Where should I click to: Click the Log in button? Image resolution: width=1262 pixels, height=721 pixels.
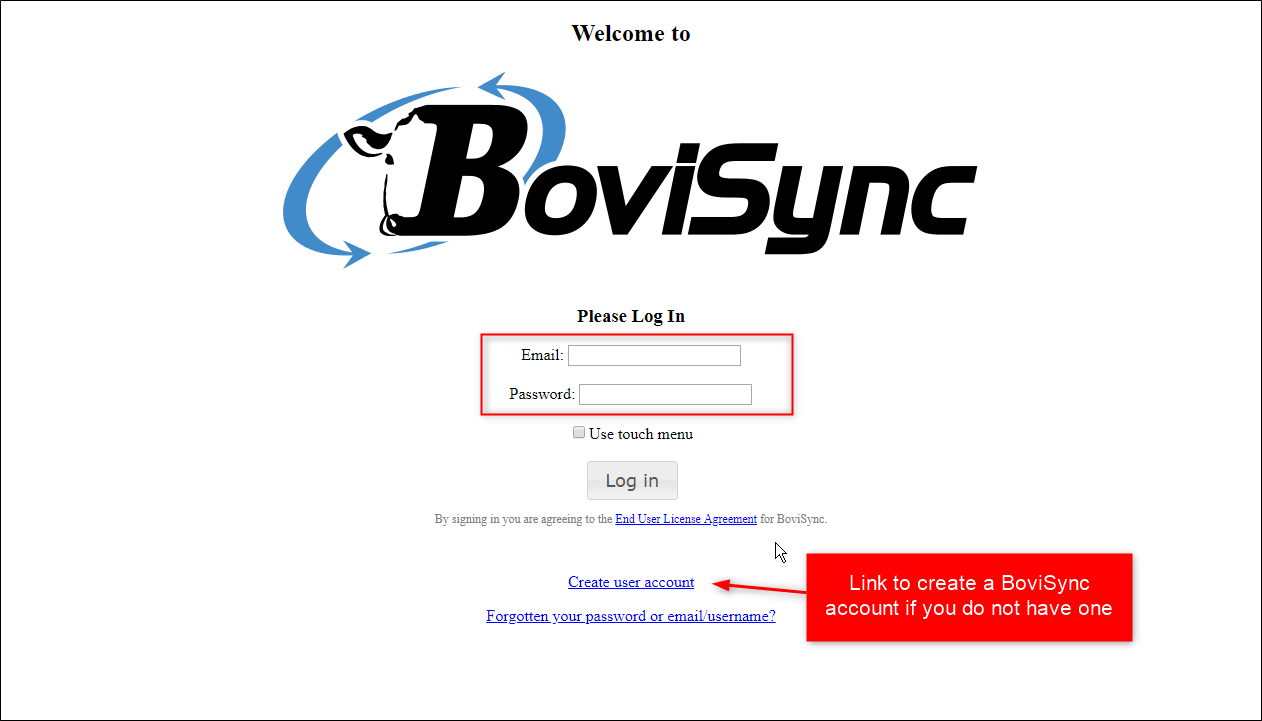pyautogui.click(x=632, y=480)
